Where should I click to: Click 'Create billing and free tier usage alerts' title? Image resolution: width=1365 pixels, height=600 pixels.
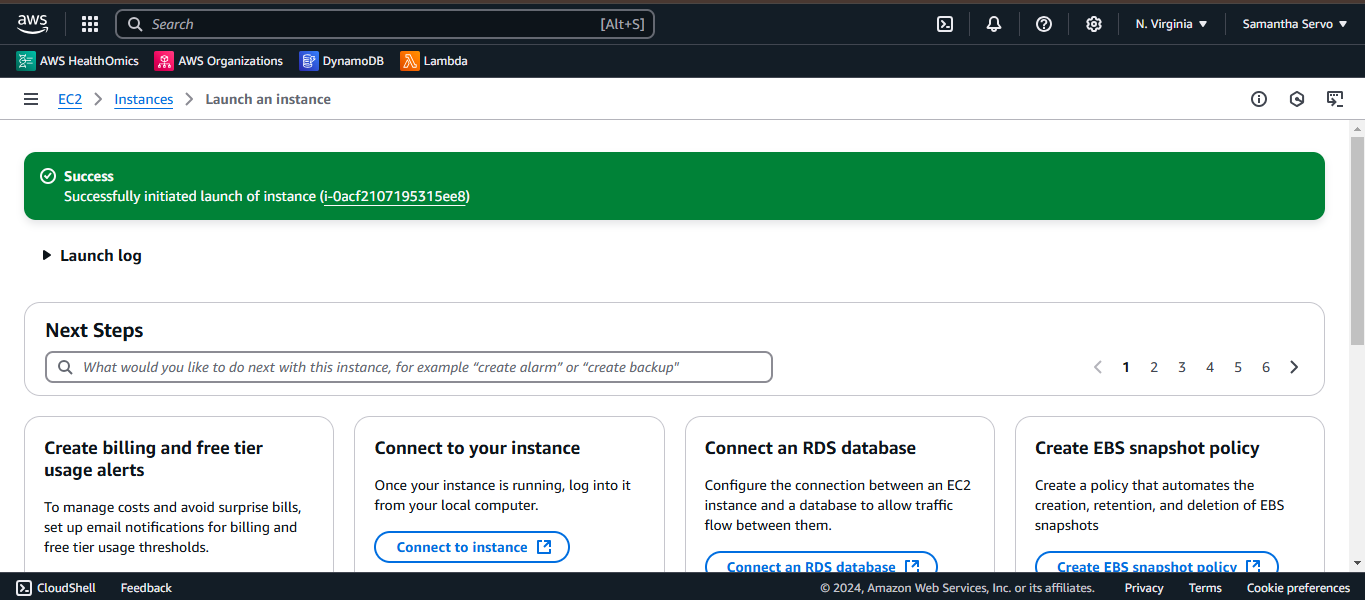(x=154, y=459)
